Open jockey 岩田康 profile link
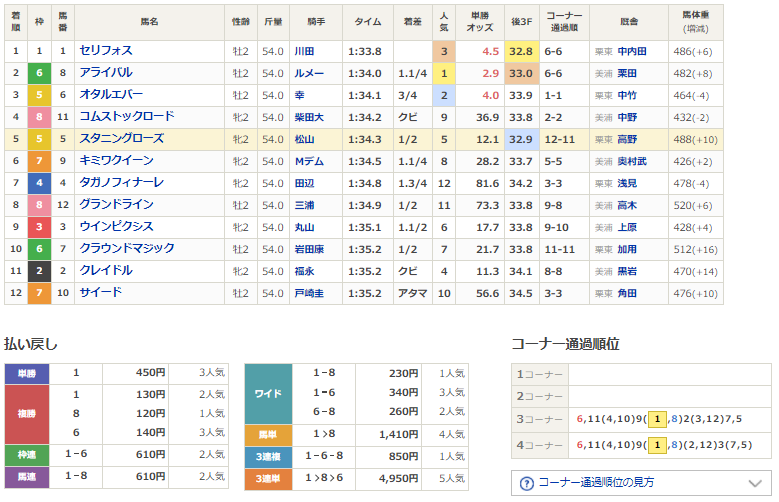Screen dimensions: 779x502 309,249
